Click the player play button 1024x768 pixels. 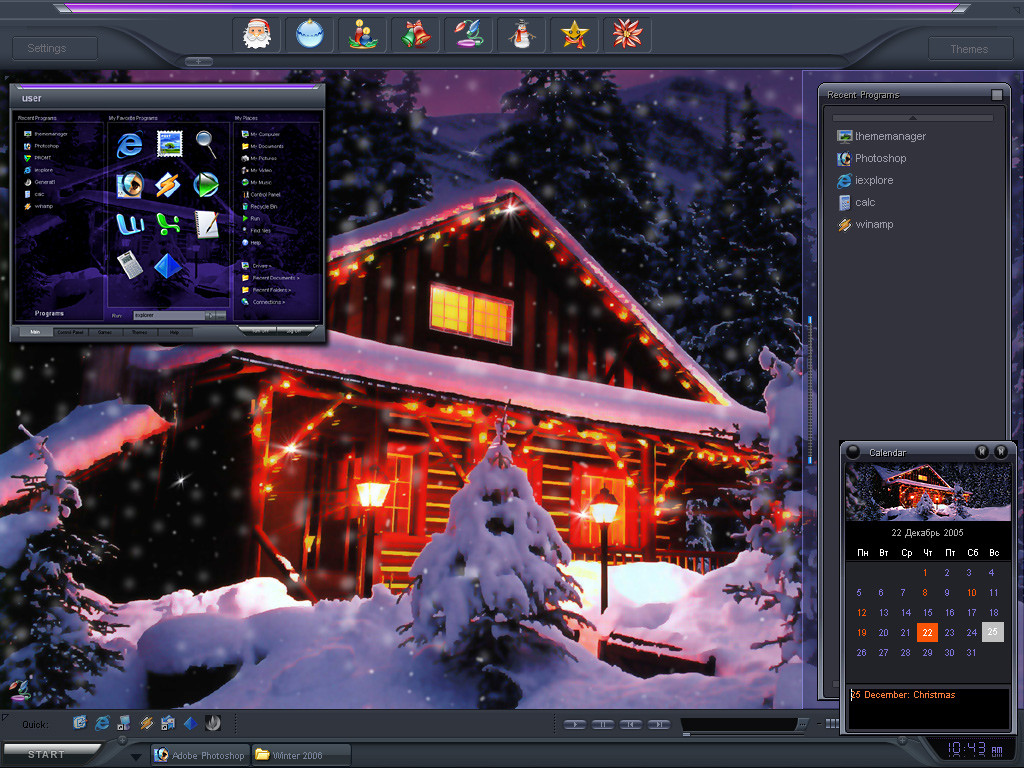pyautogui.click(x=575, y=724)
